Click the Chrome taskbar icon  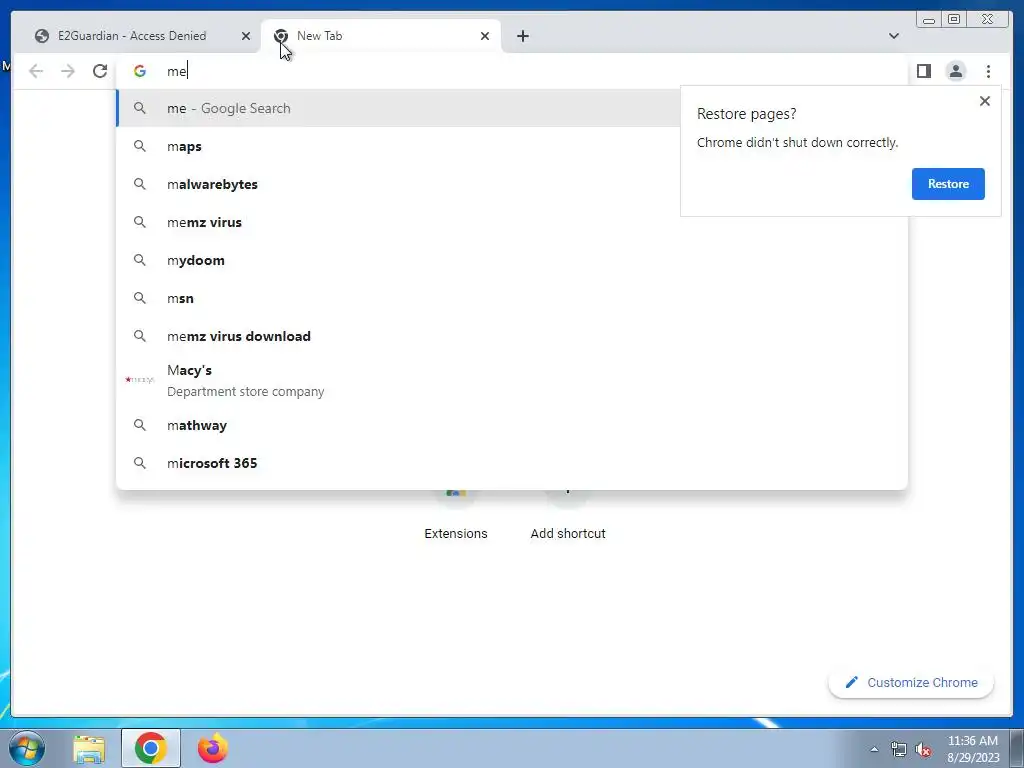tap(151, 748)
